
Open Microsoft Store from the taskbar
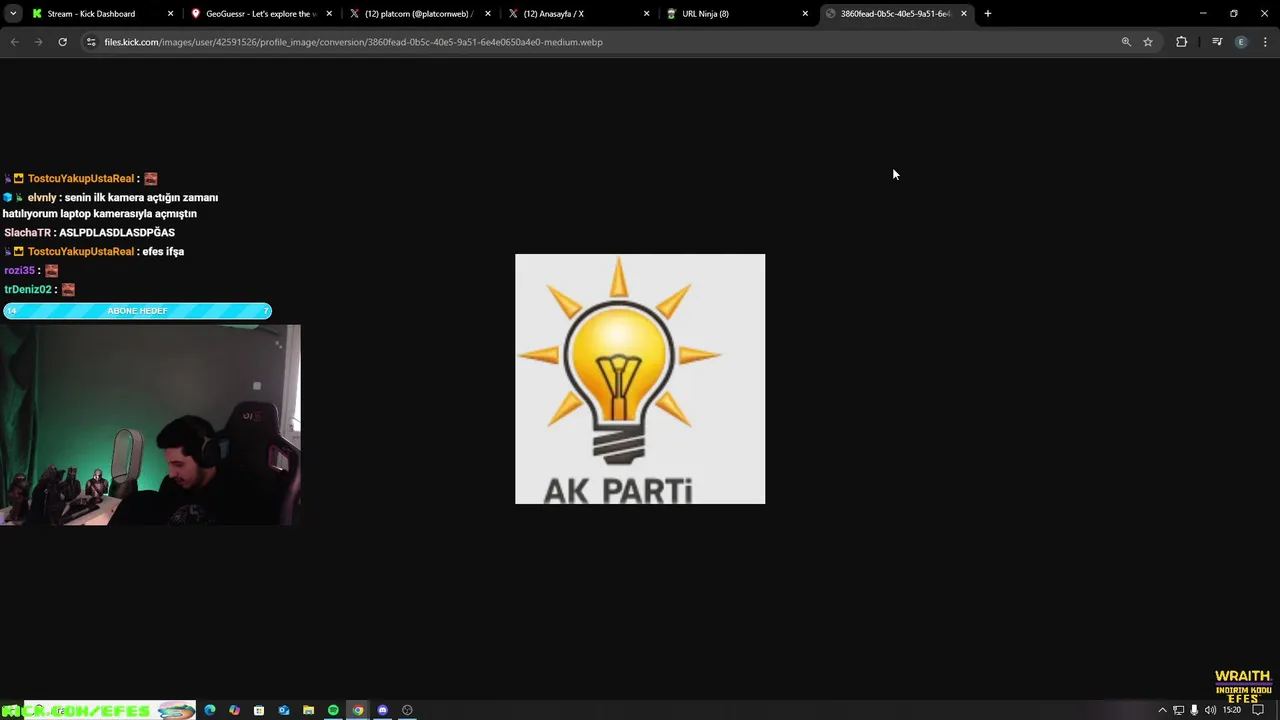[259, 710]
